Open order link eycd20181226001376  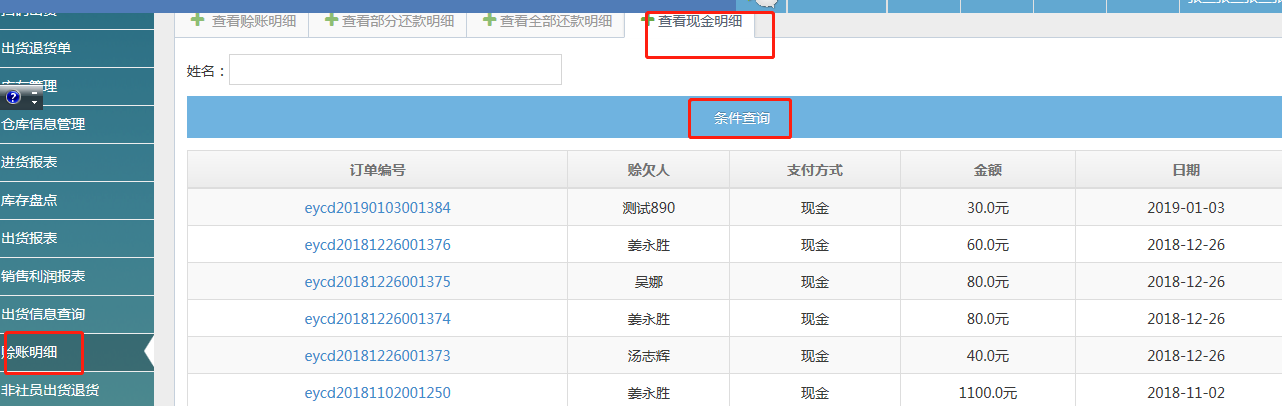click(x=377, y=245)
